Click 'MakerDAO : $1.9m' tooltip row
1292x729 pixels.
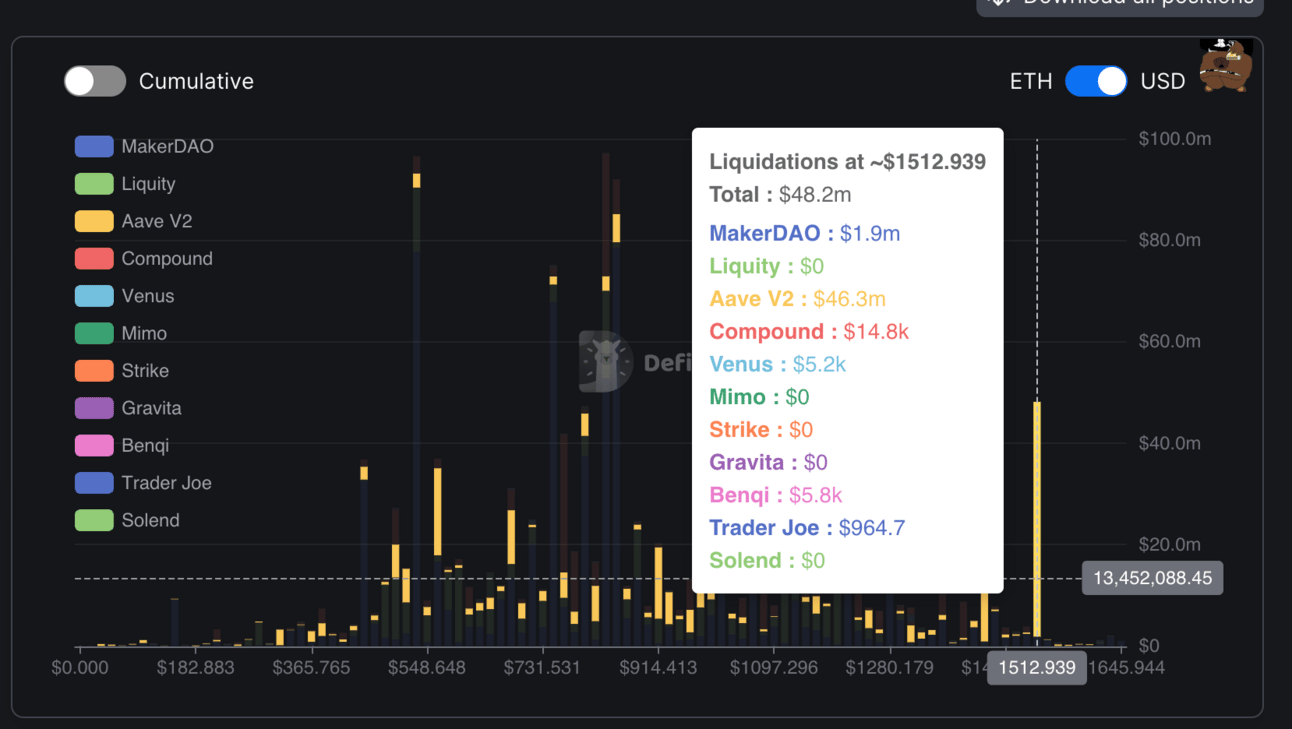805,233
